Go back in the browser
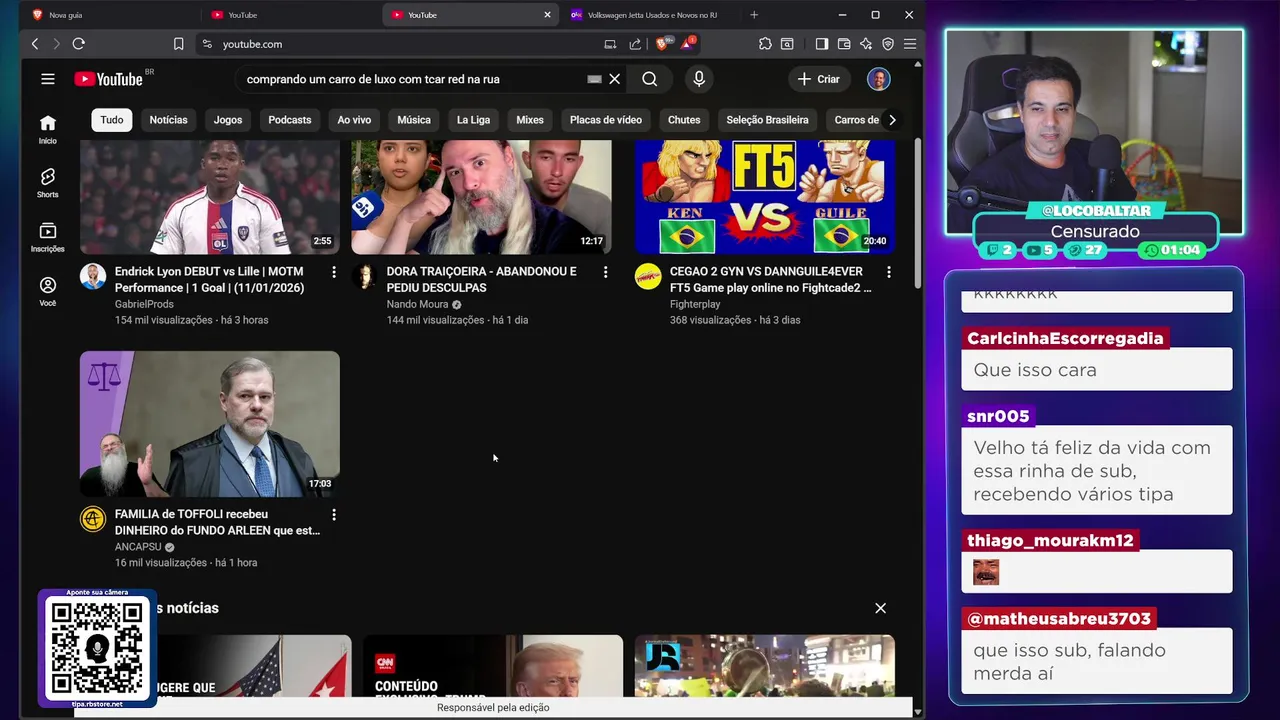 pyautogui.click(x=35, y=44)
